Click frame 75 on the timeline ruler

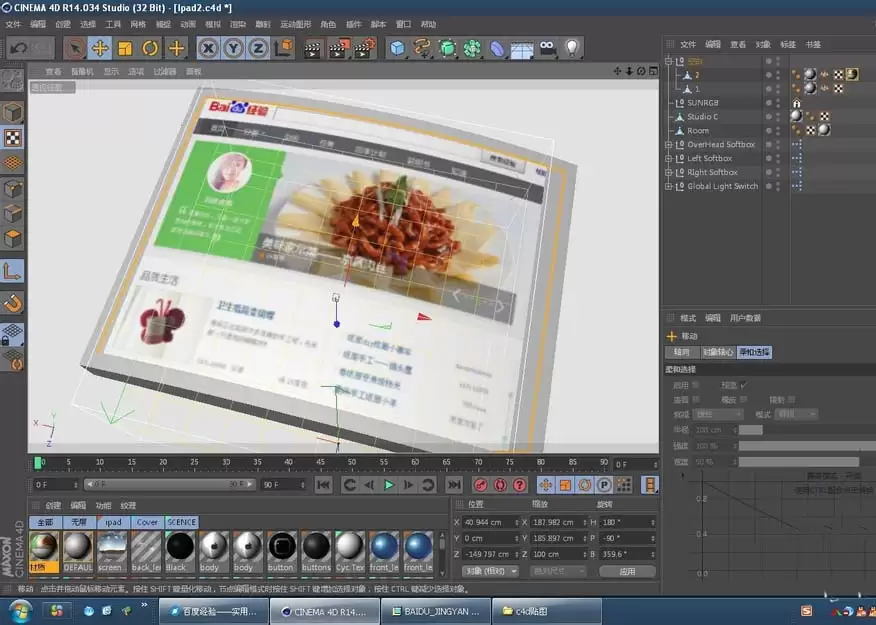(509, 463)
